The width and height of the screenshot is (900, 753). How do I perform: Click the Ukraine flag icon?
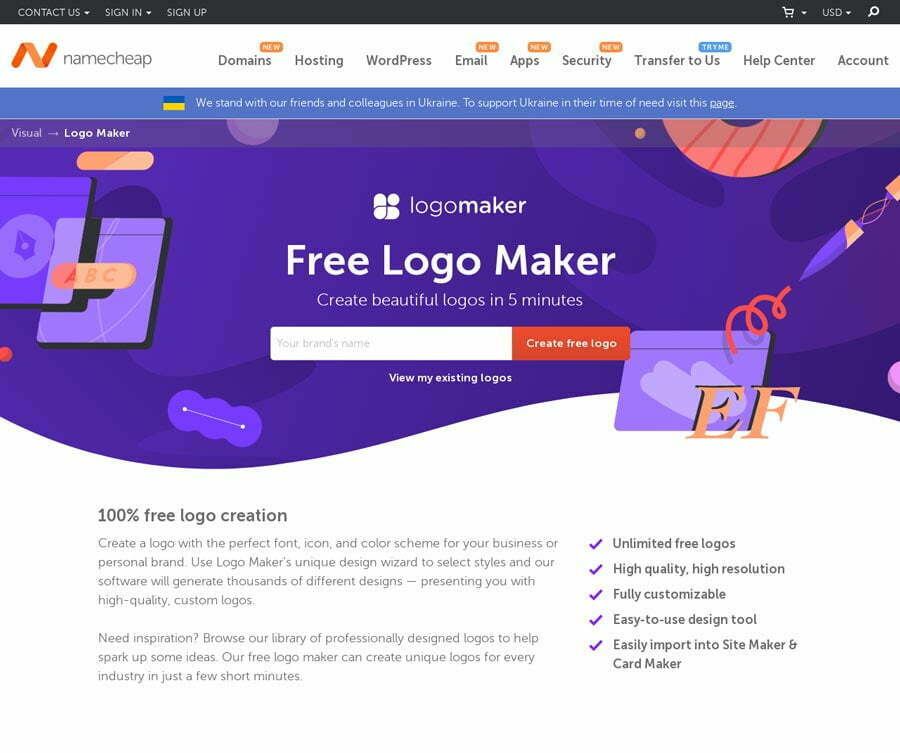[x=174, y=103]
